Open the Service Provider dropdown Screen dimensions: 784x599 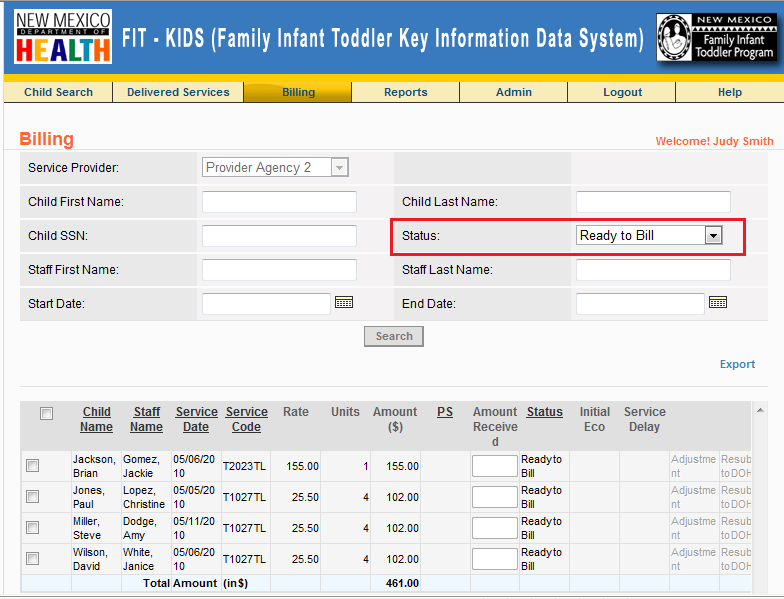[x=275, y=168]
